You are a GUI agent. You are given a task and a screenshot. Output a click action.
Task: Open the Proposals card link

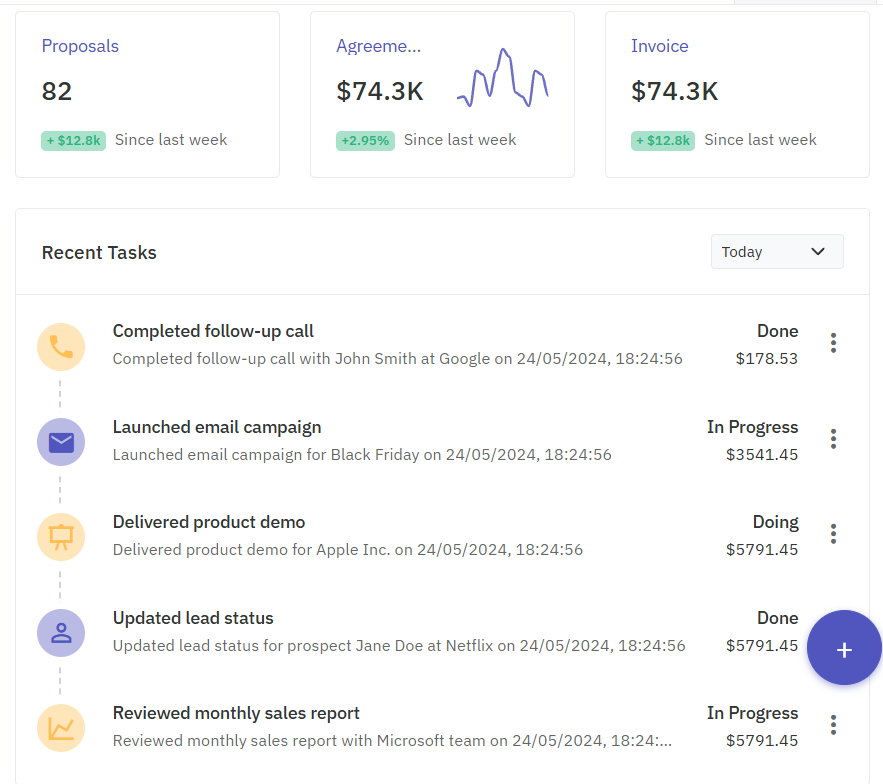[80, 46]
